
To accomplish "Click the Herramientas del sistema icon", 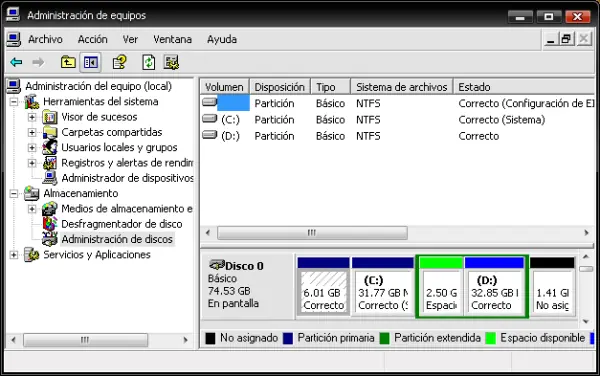I will click(32, 101).
